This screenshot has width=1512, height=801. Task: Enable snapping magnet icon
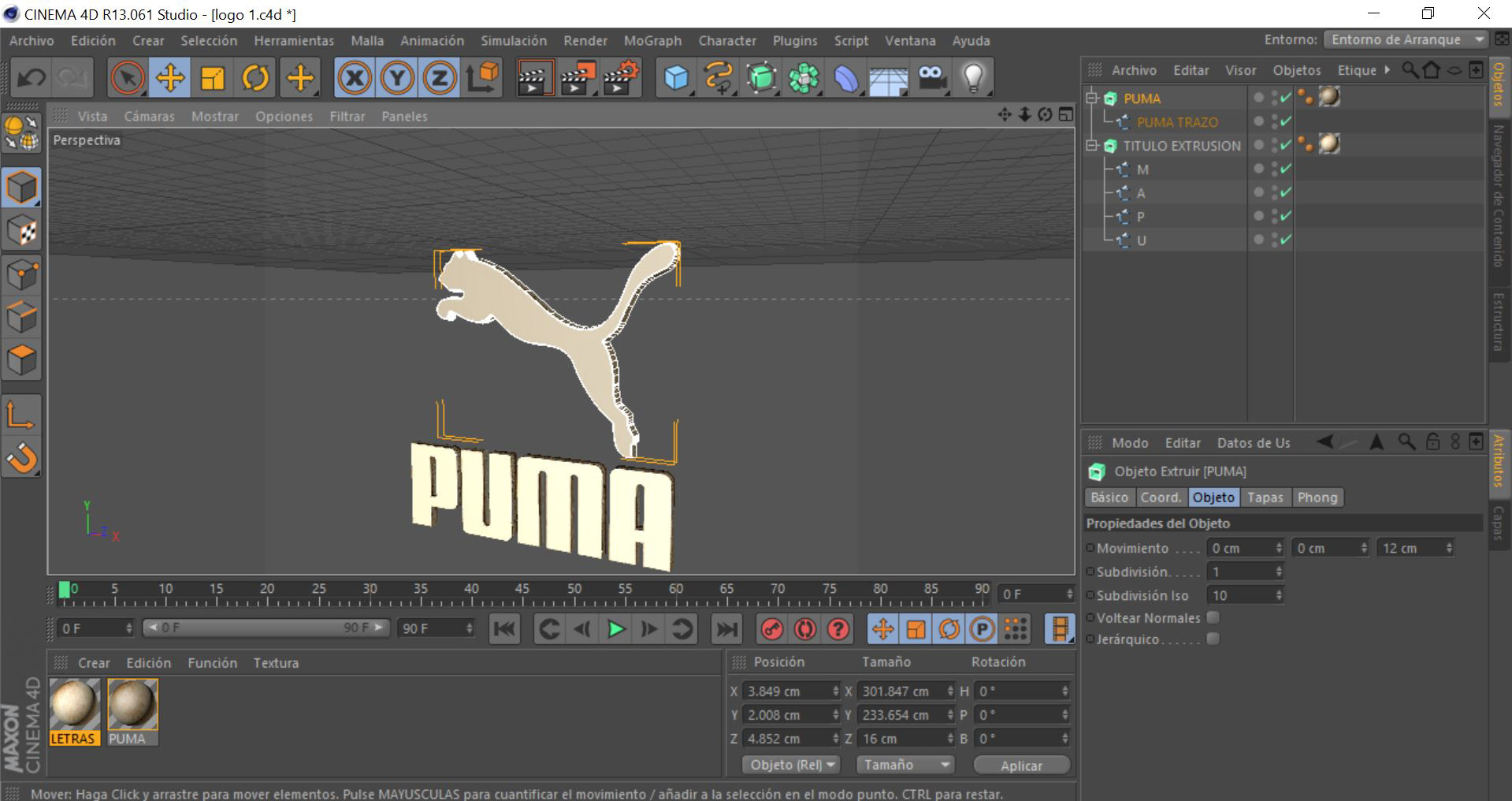pyautogui.click(x=21, y=457)
